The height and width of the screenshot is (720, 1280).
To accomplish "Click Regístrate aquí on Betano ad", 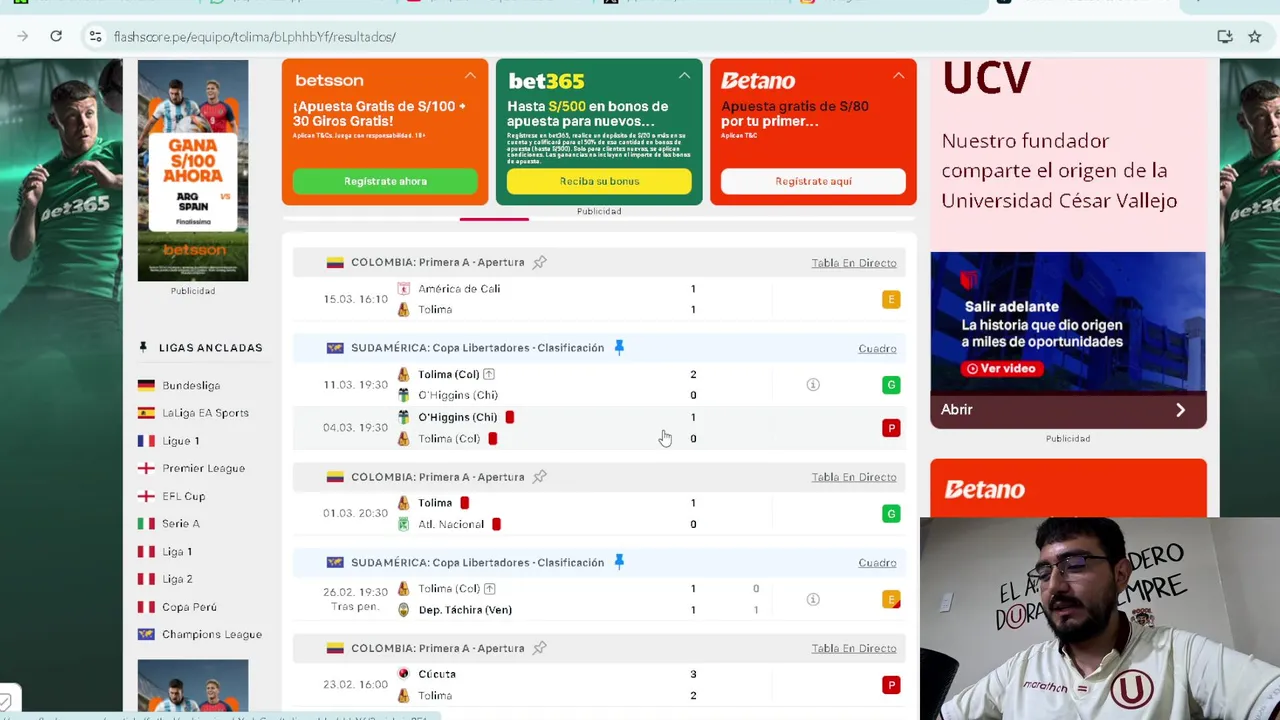I will (813, 181).
